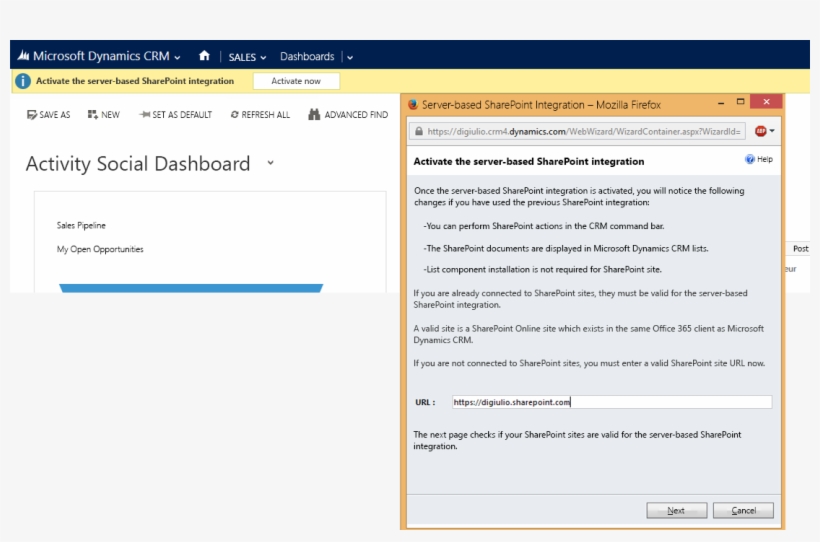Image resolution: width=820 pixels, height=542 pixels.
Task: Click the Cancel button in the wizard
Action: coord(743,510)
